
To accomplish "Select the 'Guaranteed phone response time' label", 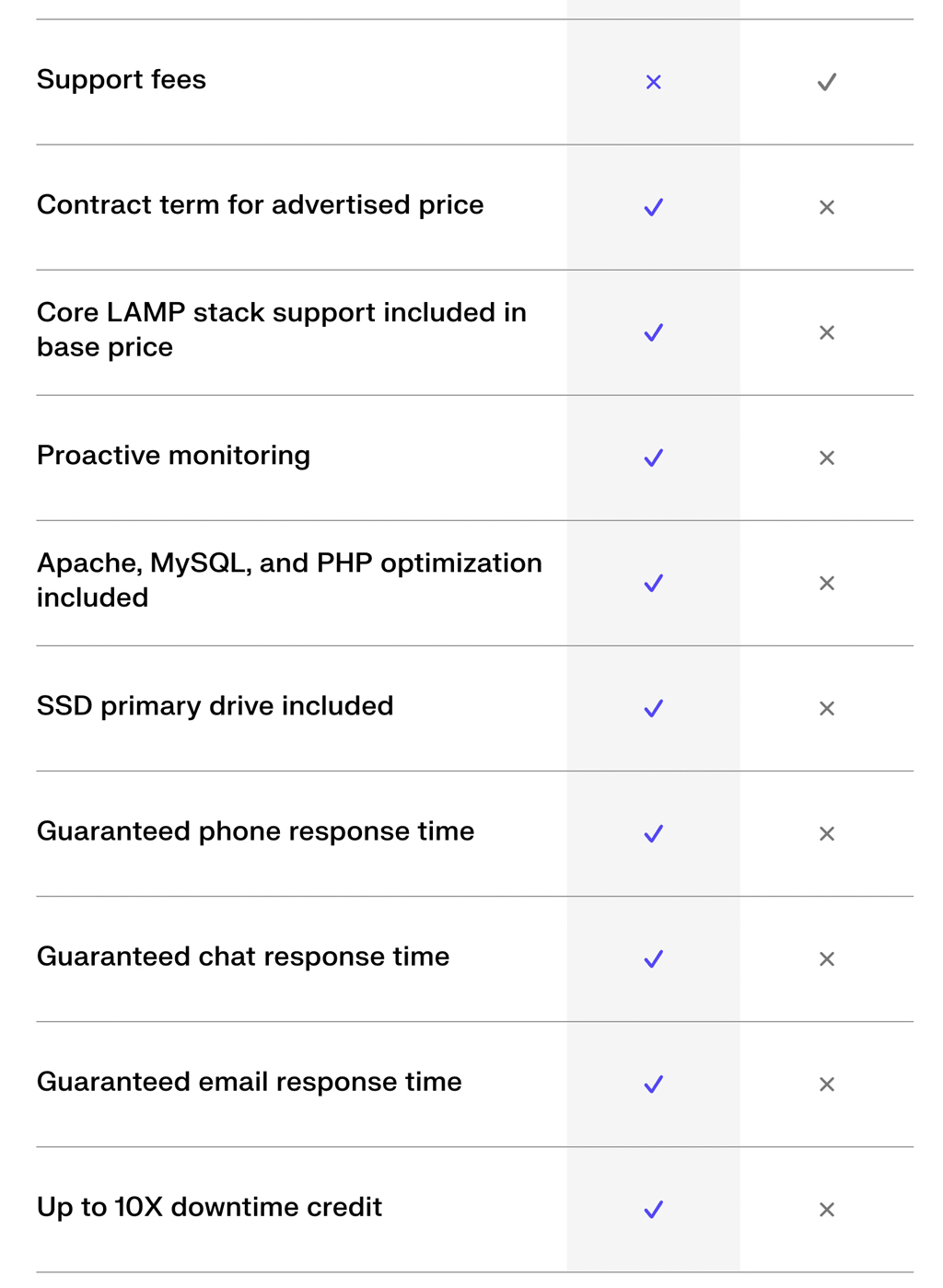I will (x=256, y=831).
